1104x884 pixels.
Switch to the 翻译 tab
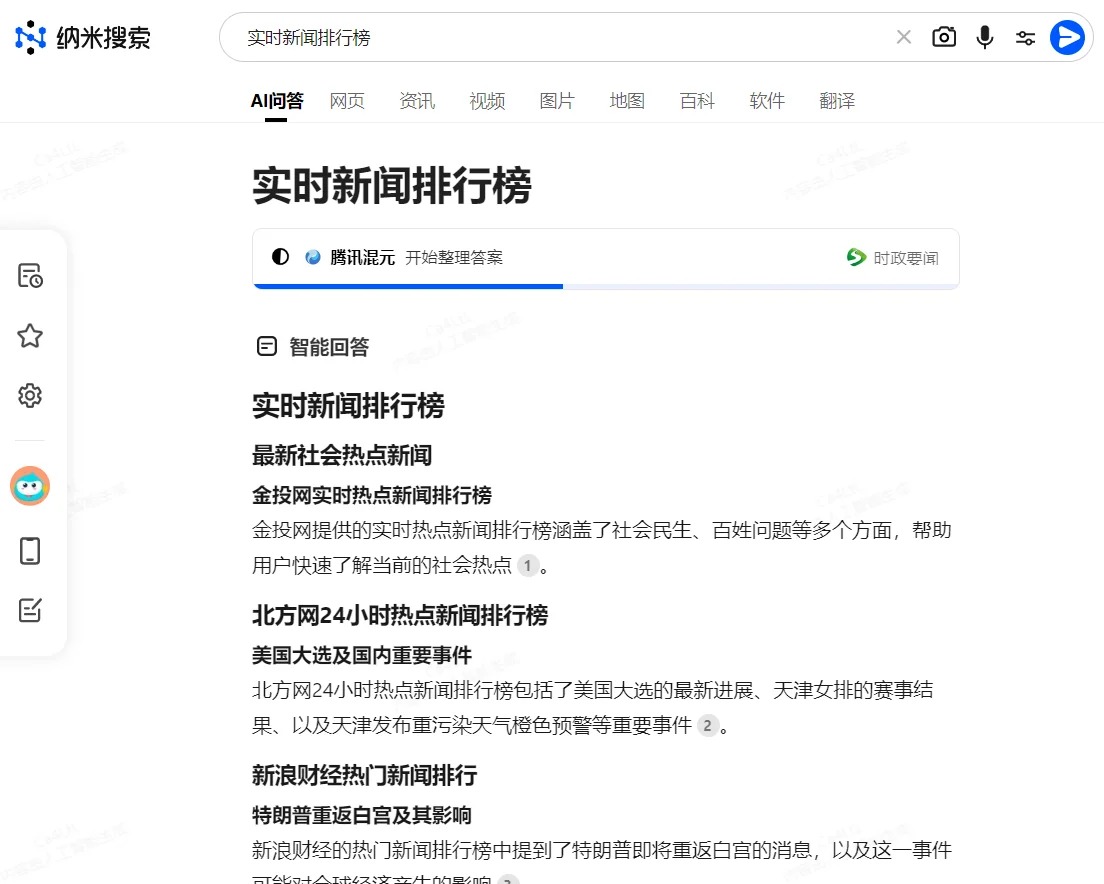[836, 100]
